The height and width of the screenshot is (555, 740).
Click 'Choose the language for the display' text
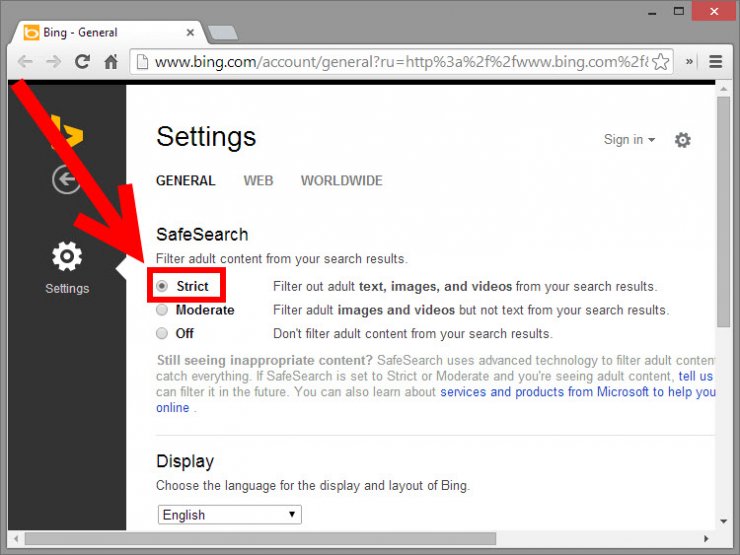tap(313, 485)
